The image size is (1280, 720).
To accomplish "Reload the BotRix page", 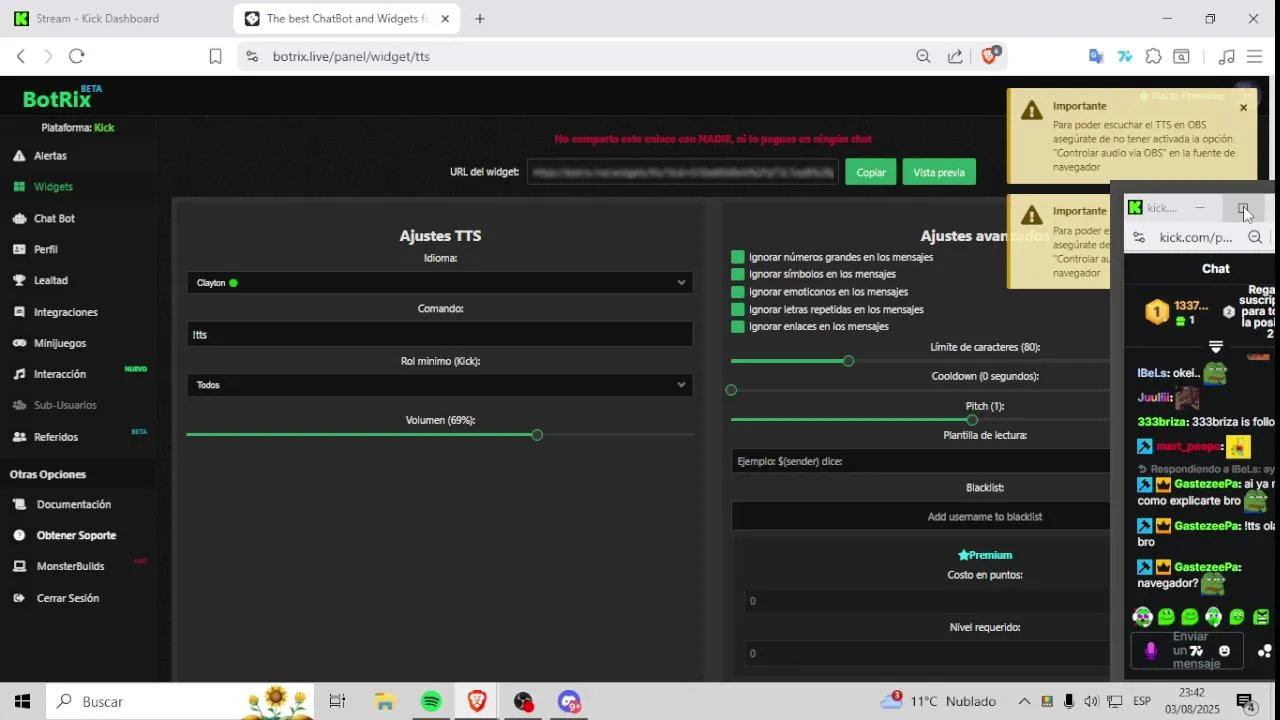I will [77, 57].
